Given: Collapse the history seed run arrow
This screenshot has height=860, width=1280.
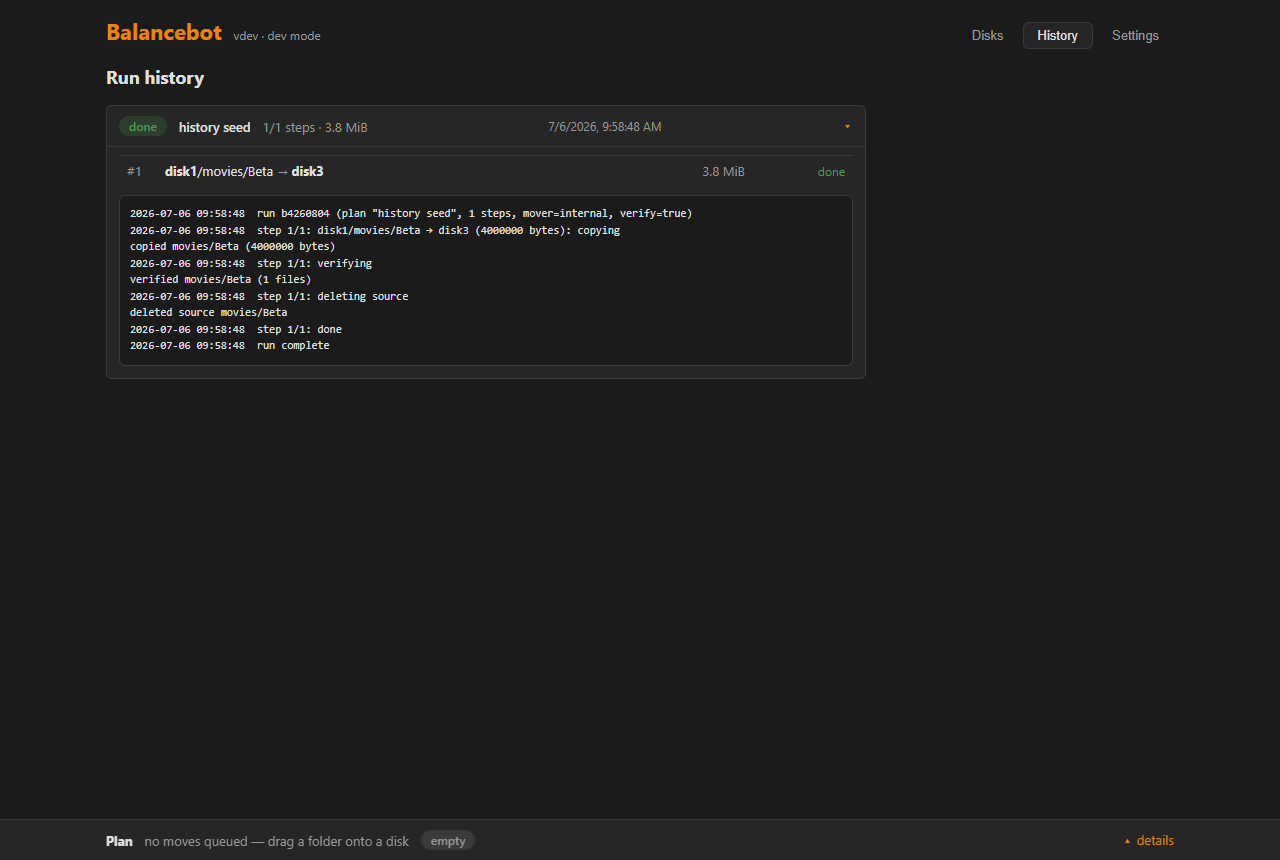Looking at the screenshot, I should coord(847,127).
